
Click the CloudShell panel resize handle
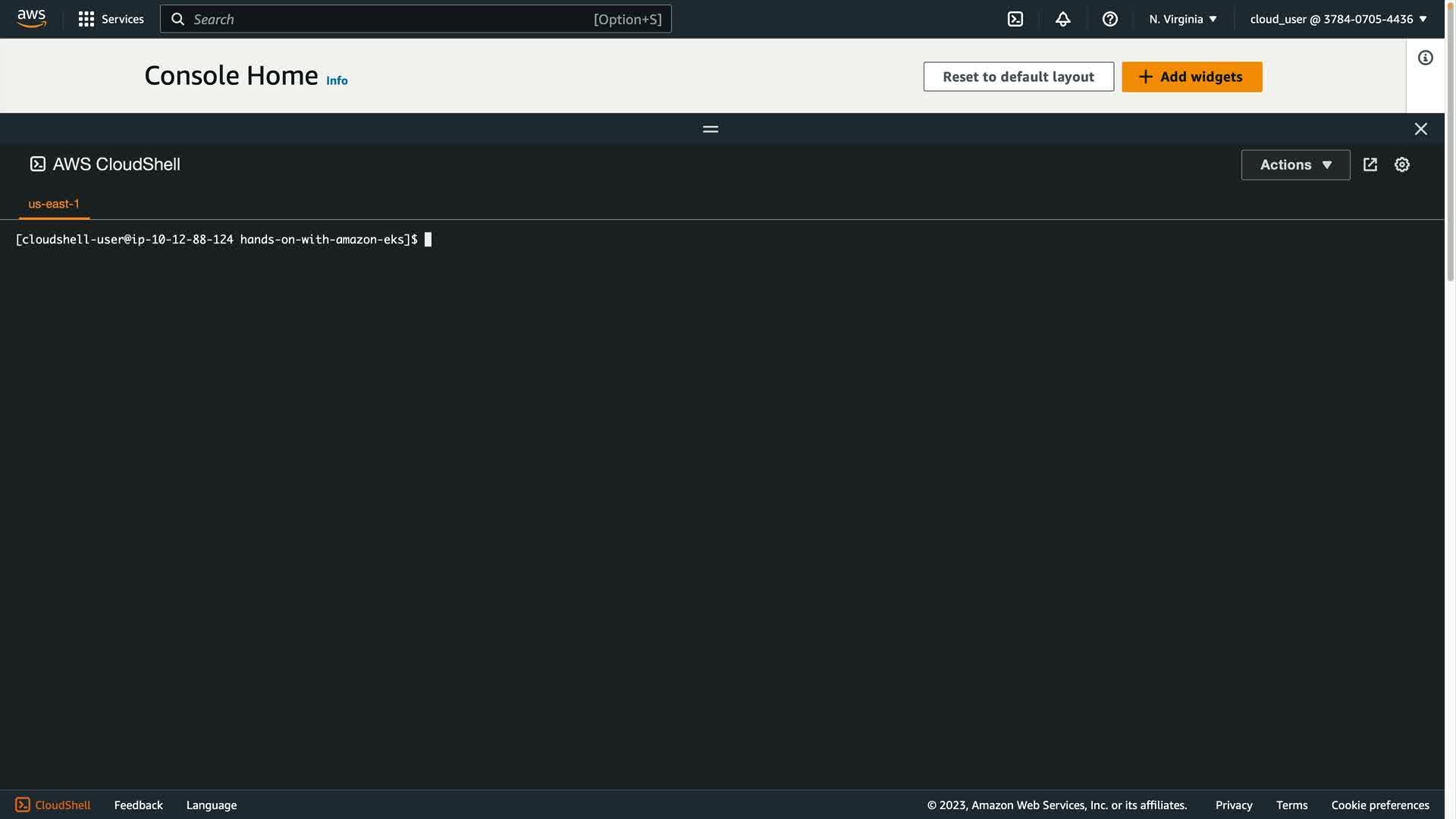pos(710,129)
